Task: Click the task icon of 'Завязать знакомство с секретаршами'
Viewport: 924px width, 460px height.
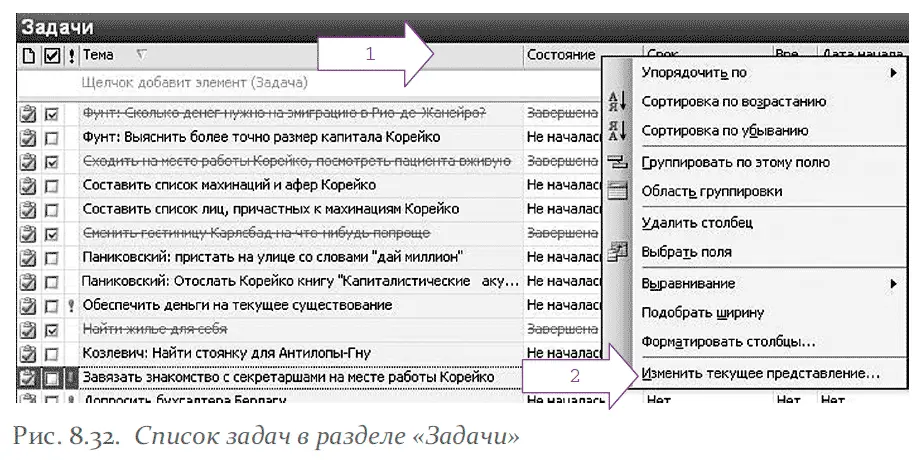Action: (28, 378)
